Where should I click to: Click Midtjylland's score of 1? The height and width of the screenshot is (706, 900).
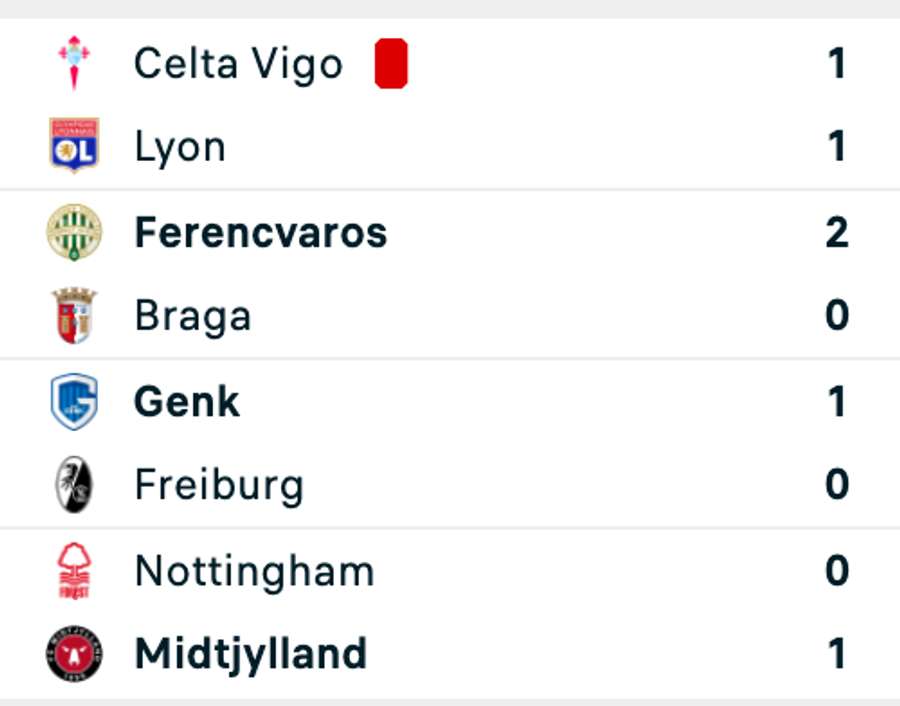point(837,655)
